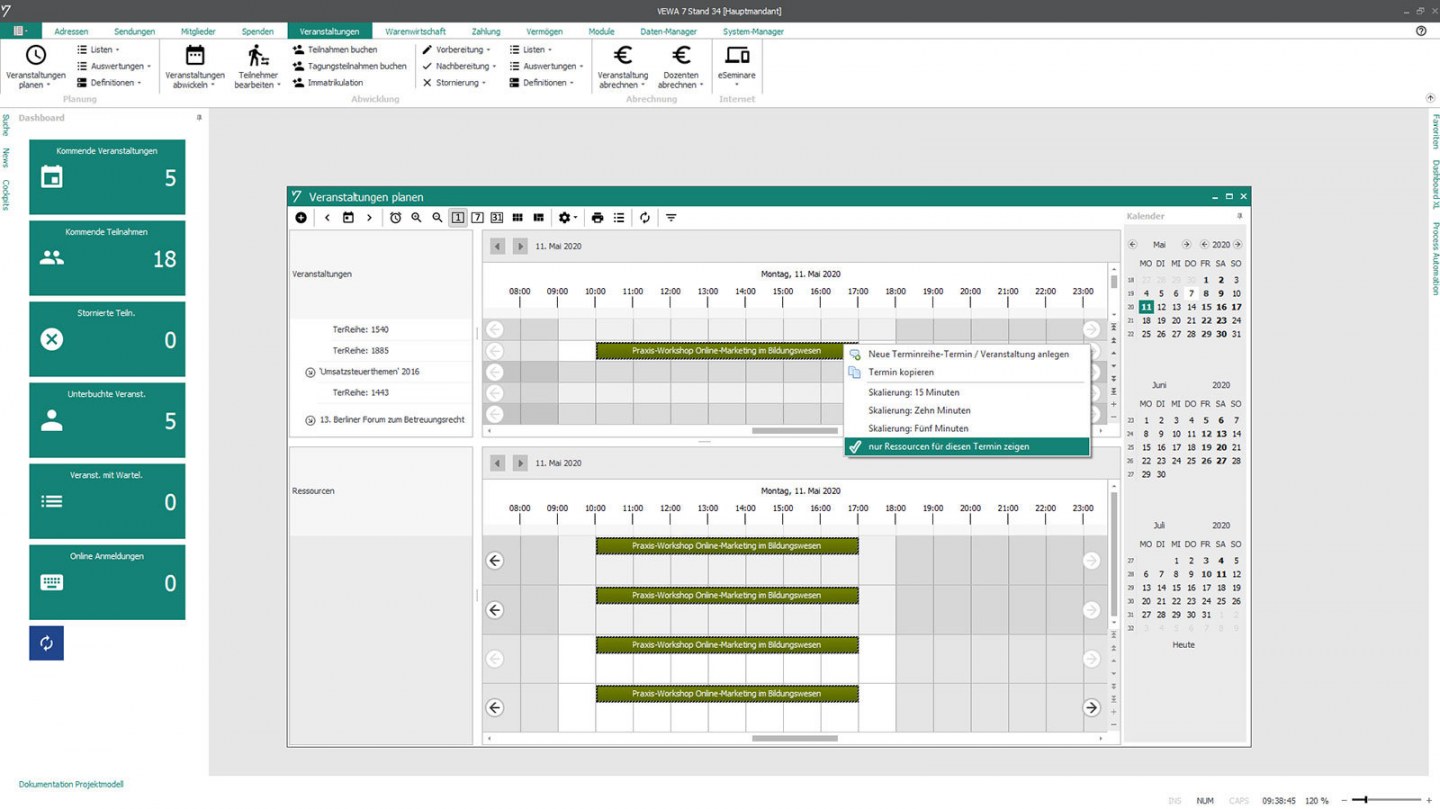
Task: Open the Process Automation side tab
Action: coord(1435,258)
